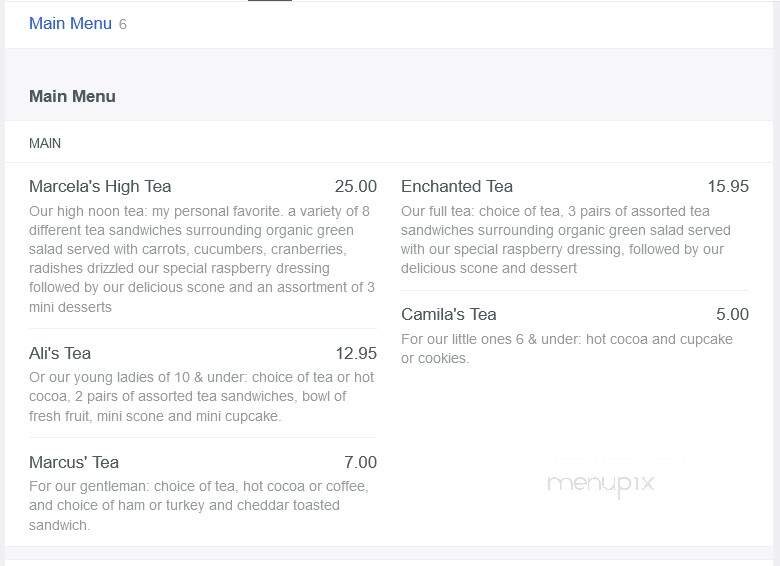The height and width of the screenshot is (566, 780).
Task: Click the 15.95 price for Enchanted Tea
Action: click(x=728, y=186)
